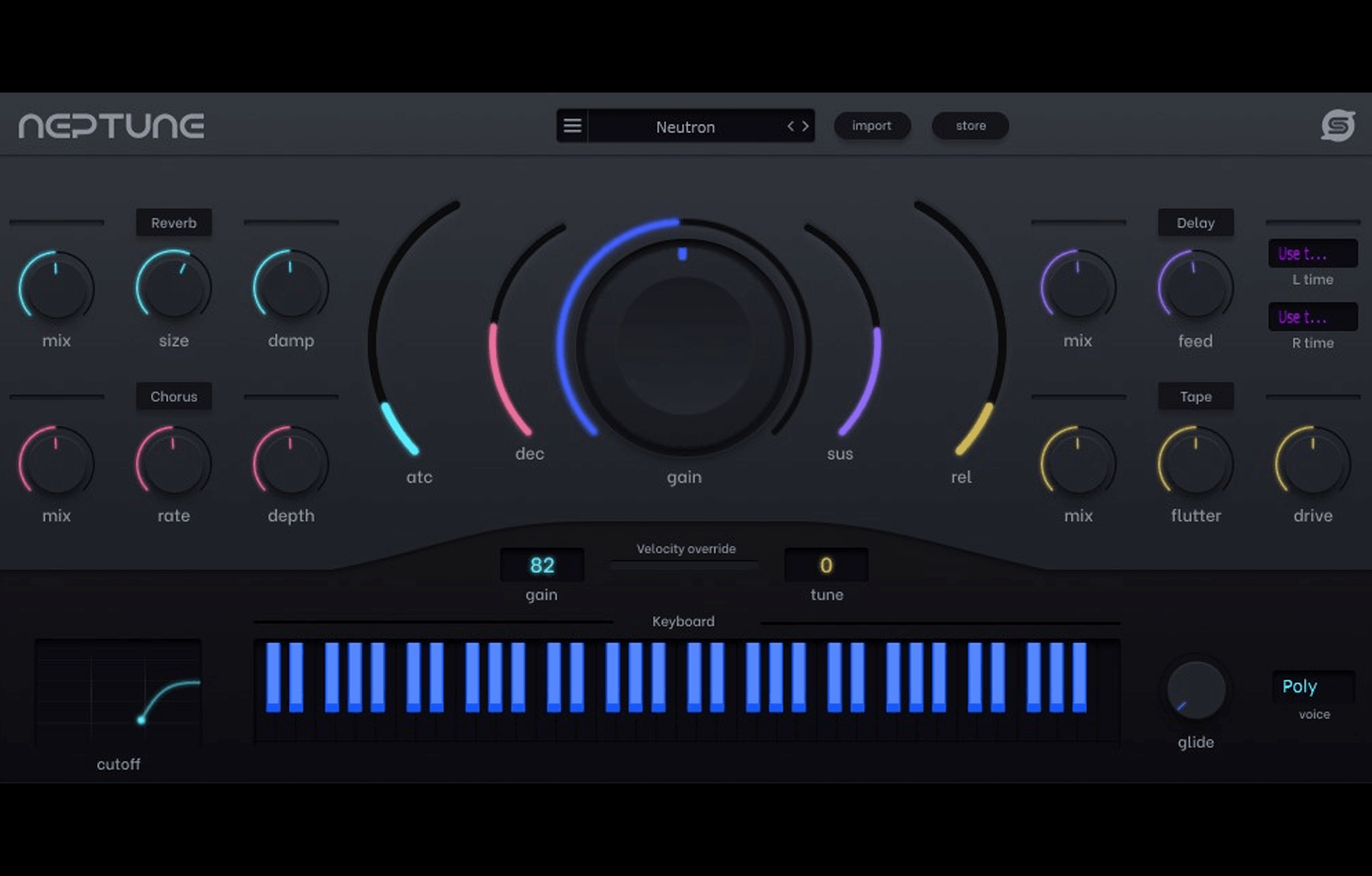Image resolution: width=1372 pixels, height=876 pixels.
Task: Toggle the Reverb section on/off
Action: 173,223
